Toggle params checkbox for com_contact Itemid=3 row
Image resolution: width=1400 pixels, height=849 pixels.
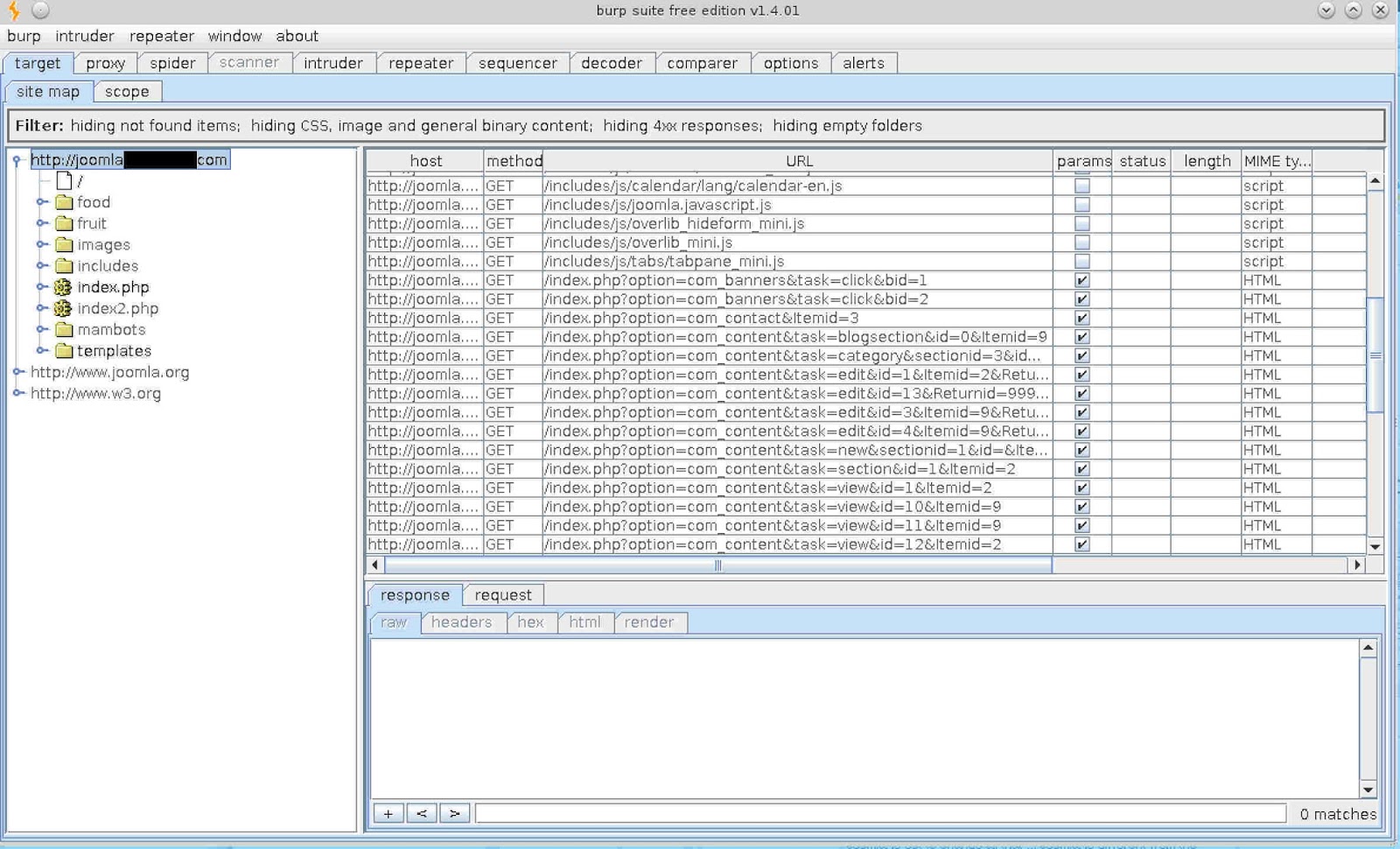click(x=1082, y=319)
